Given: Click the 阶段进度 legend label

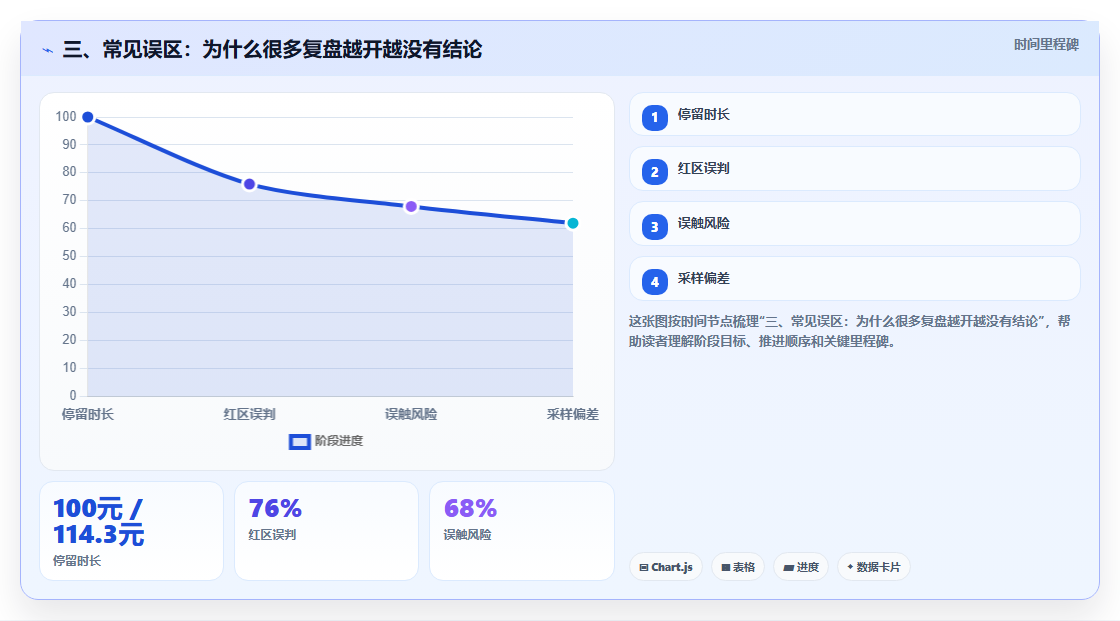Looking at the screenshot, I should coord(339,441).
